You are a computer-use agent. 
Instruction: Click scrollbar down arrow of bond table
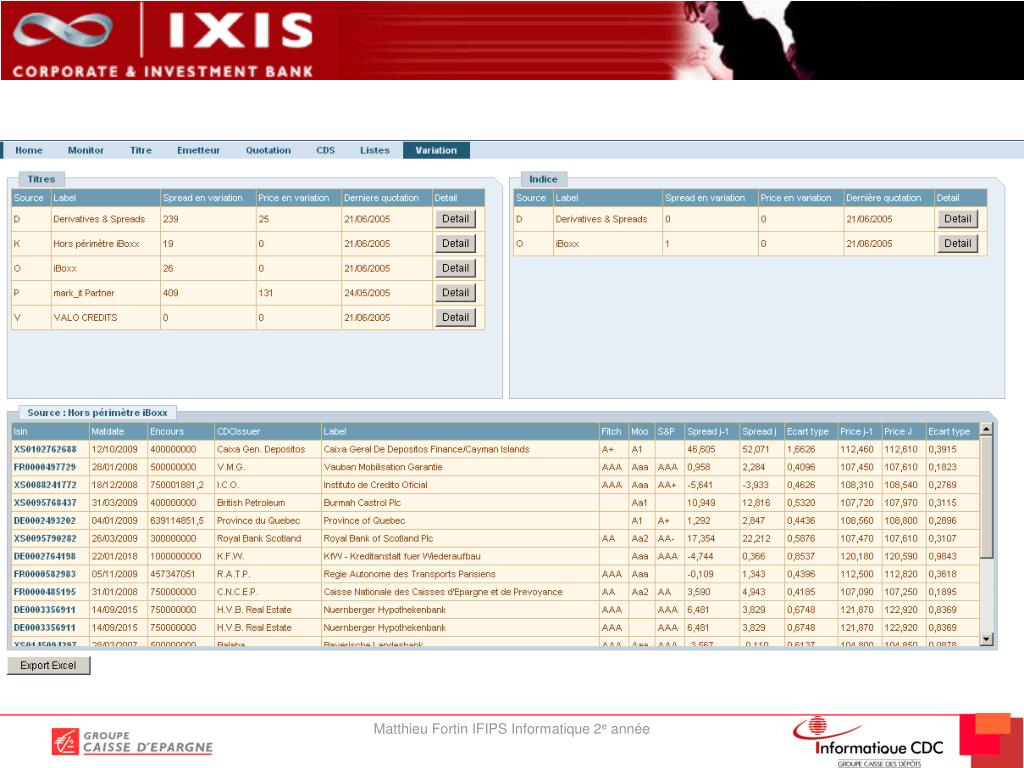coord(986,639)
